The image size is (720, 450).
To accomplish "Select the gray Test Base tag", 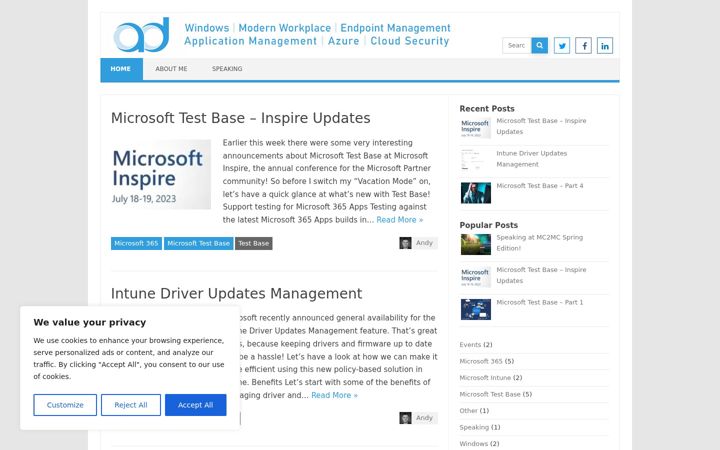I will point(253,243).
